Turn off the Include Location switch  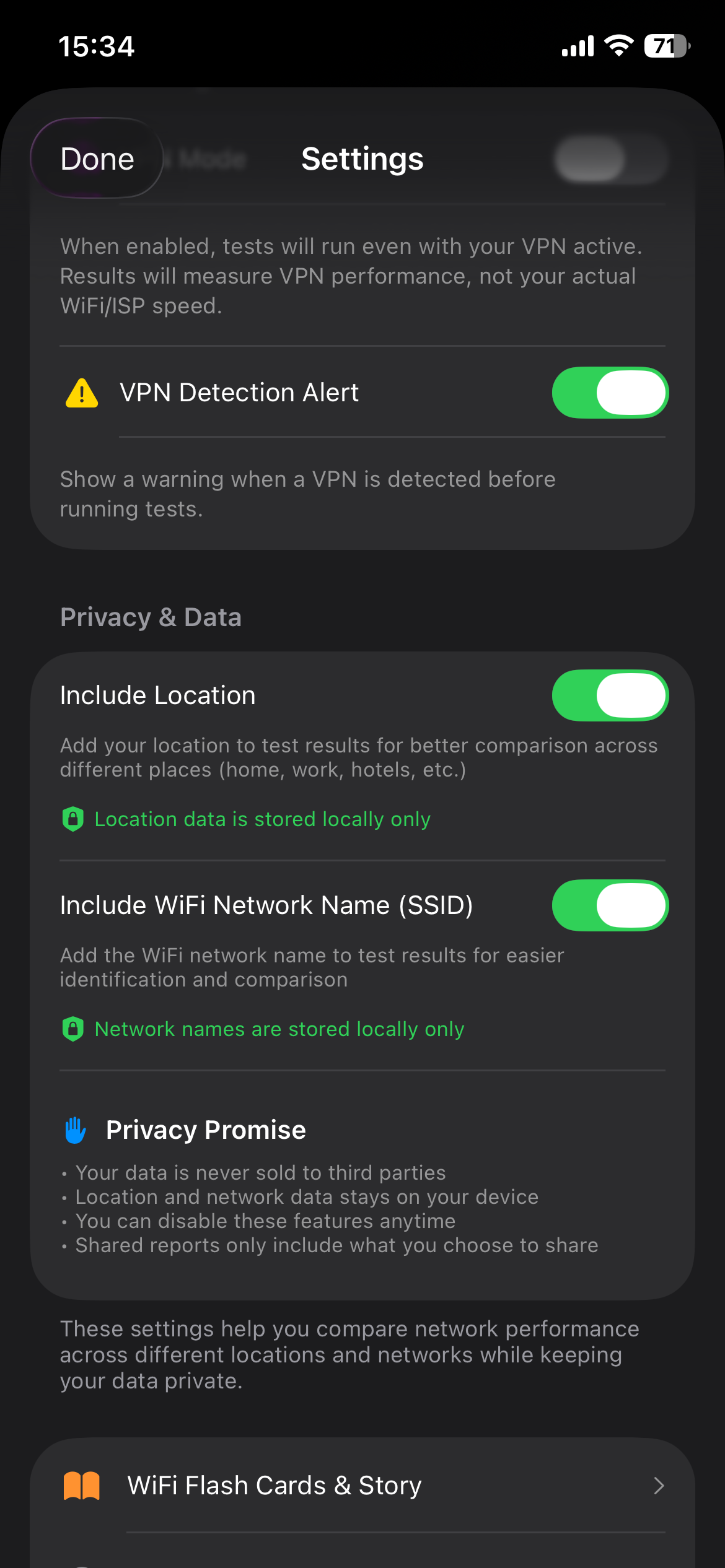pyautogui.click(x=609, y=695)
